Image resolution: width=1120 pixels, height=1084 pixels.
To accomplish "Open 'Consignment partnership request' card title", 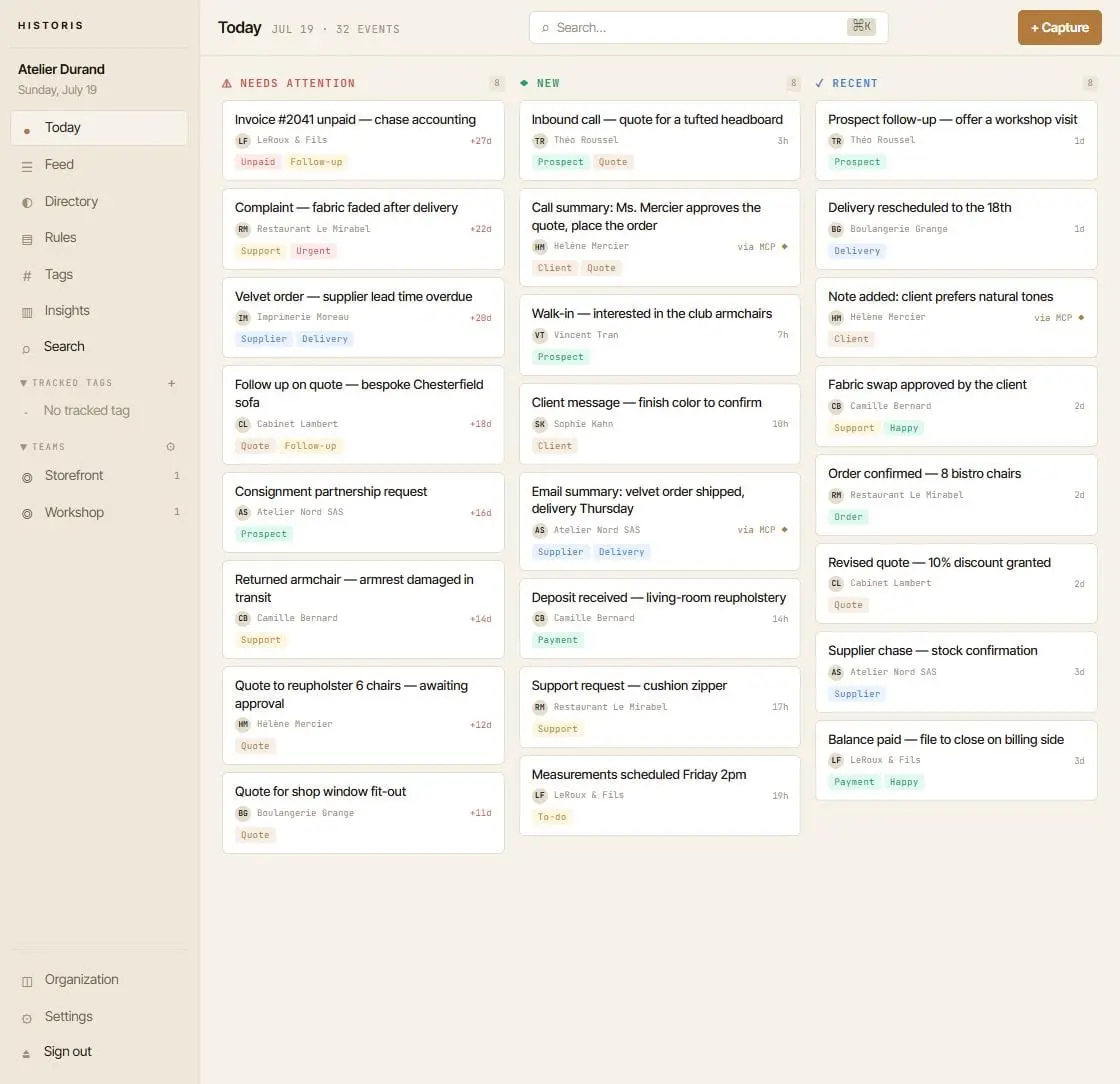I will click(331, 492).
